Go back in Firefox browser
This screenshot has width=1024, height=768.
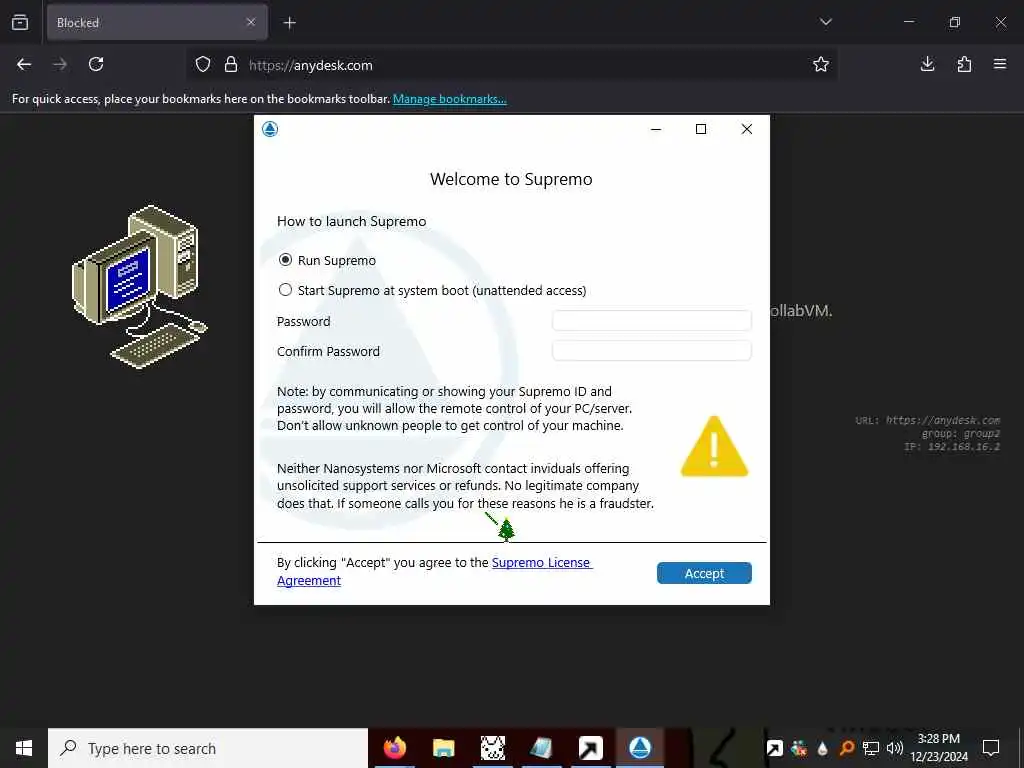(24, 64)
